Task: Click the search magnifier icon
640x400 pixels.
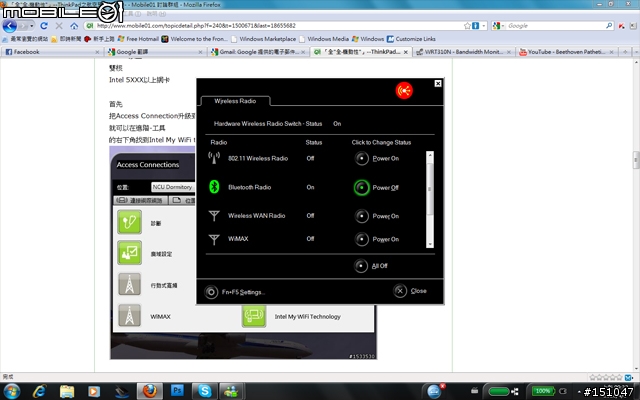Action: [x=609, y=26]
